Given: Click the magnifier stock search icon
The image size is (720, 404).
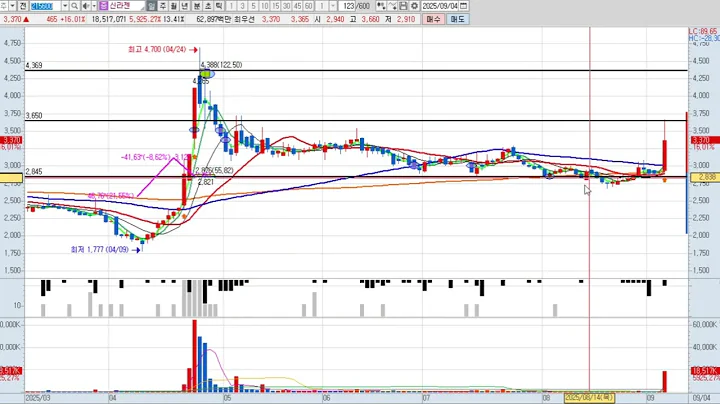Looking at the screenshot, I should [x=74, y=6].
